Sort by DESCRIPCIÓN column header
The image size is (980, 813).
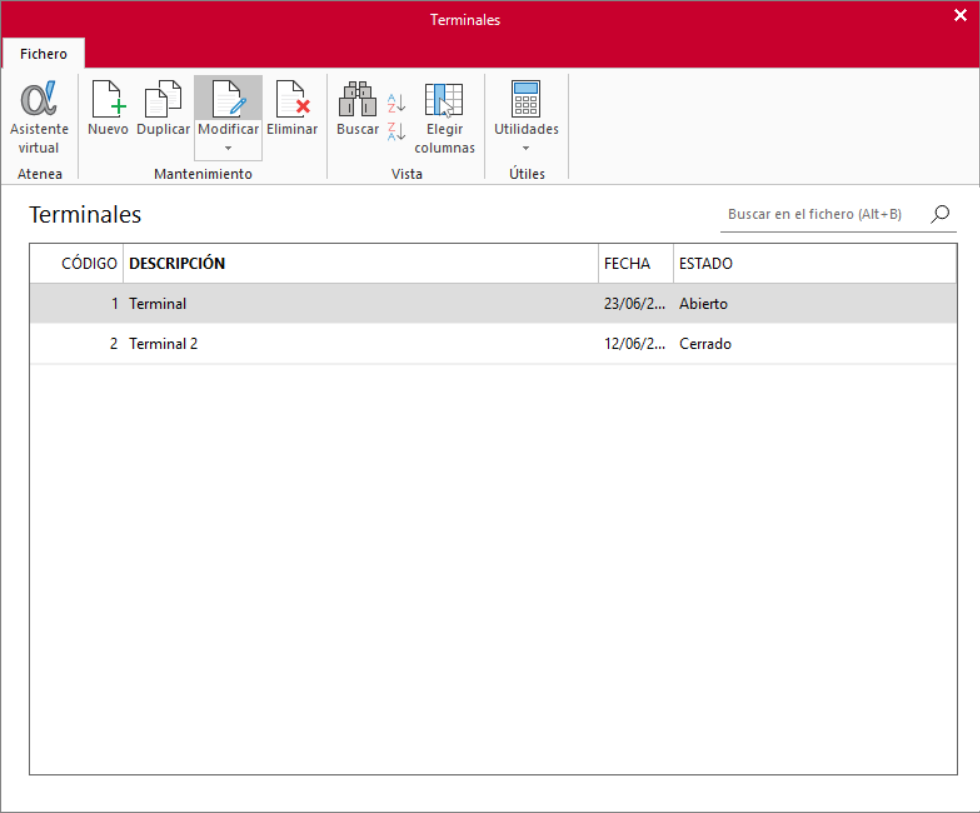(361, 263)
